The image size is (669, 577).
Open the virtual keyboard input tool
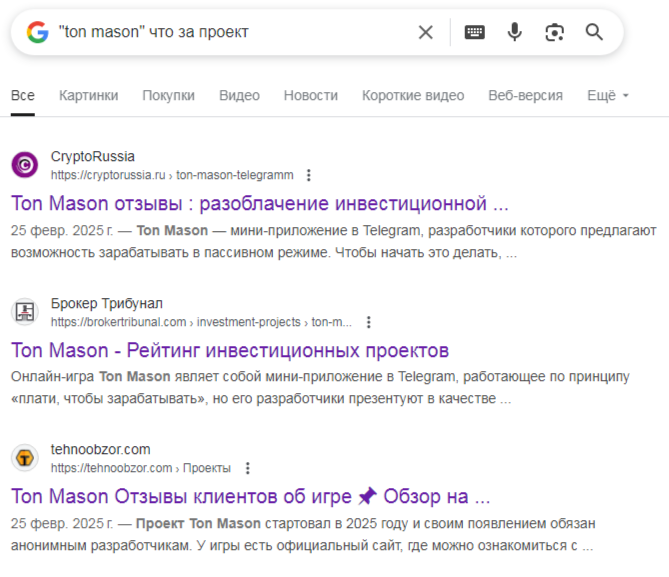[x=475, y=32]
